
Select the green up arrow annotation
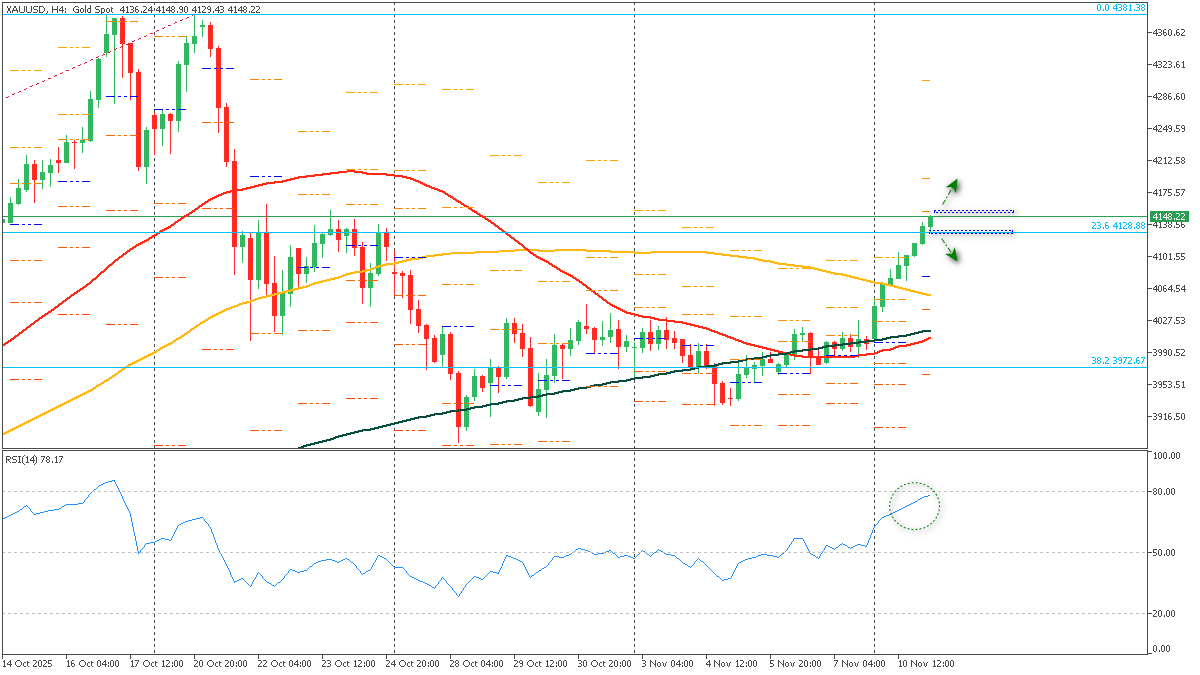tap(951, 186)
